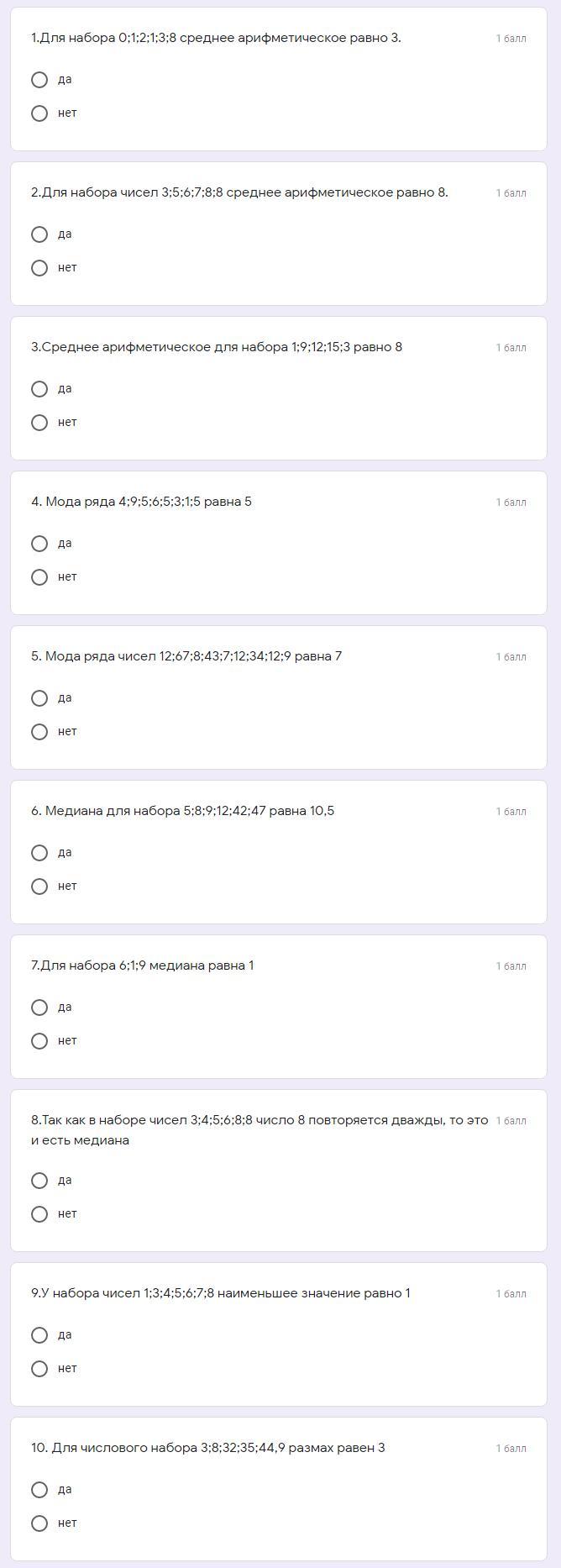Viewport: 561px width, 1568px height.
Task: Pick 'нет' for question 8 about median 8
Action: (x=39, y=1214)
